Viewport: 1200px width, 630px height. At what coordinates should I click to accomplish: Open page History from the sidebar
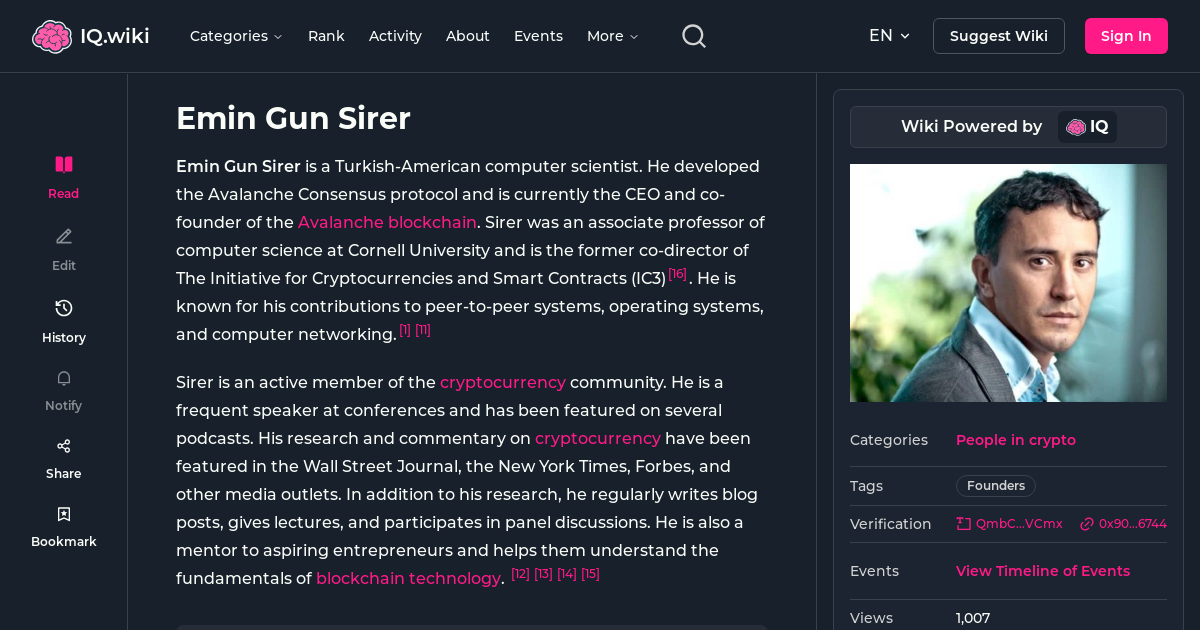coord(63,308)
